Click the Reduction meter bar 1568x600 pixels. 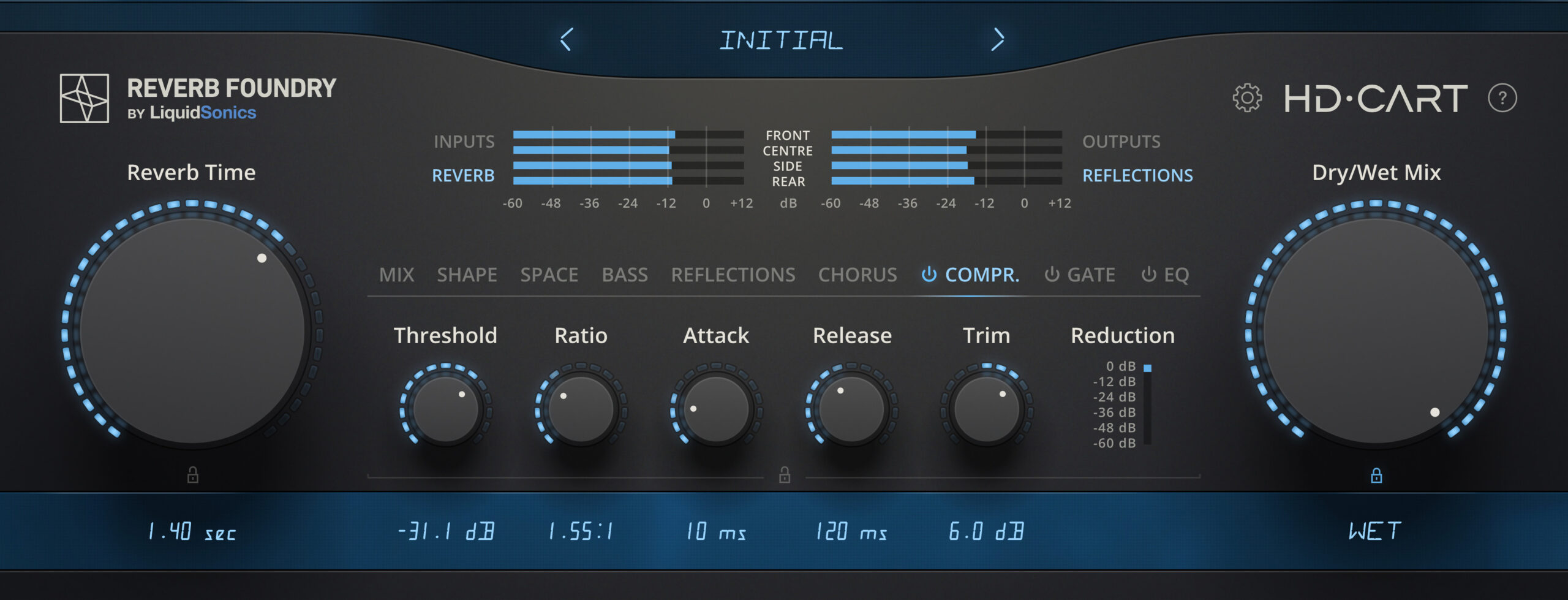click(1147, 404)
